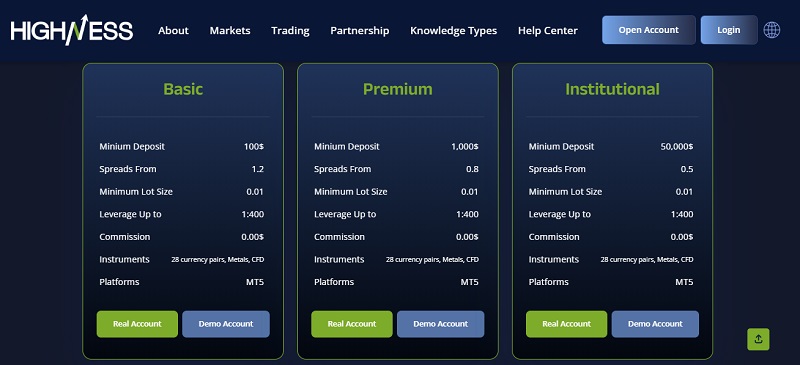The width and height of the screenshot is (800, 365).
Task: Click Spreads From label in Premium card
Action: coord(343,169)
